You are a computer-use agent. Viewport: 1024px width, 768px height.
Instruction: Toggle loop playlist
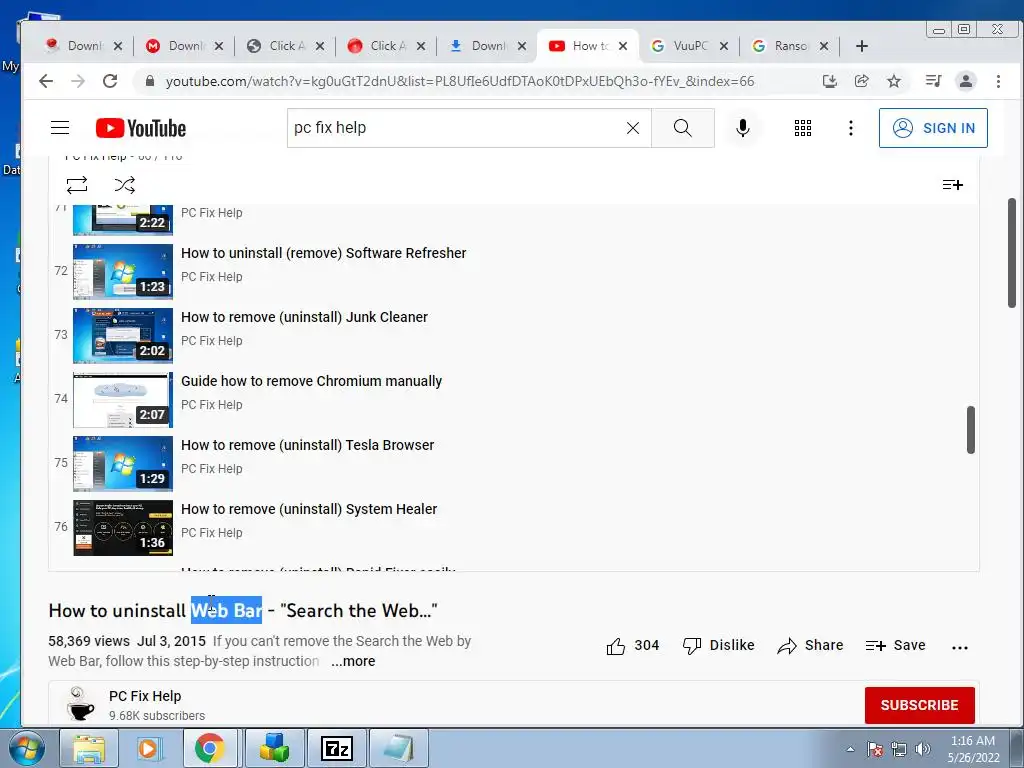coord(77,185)
